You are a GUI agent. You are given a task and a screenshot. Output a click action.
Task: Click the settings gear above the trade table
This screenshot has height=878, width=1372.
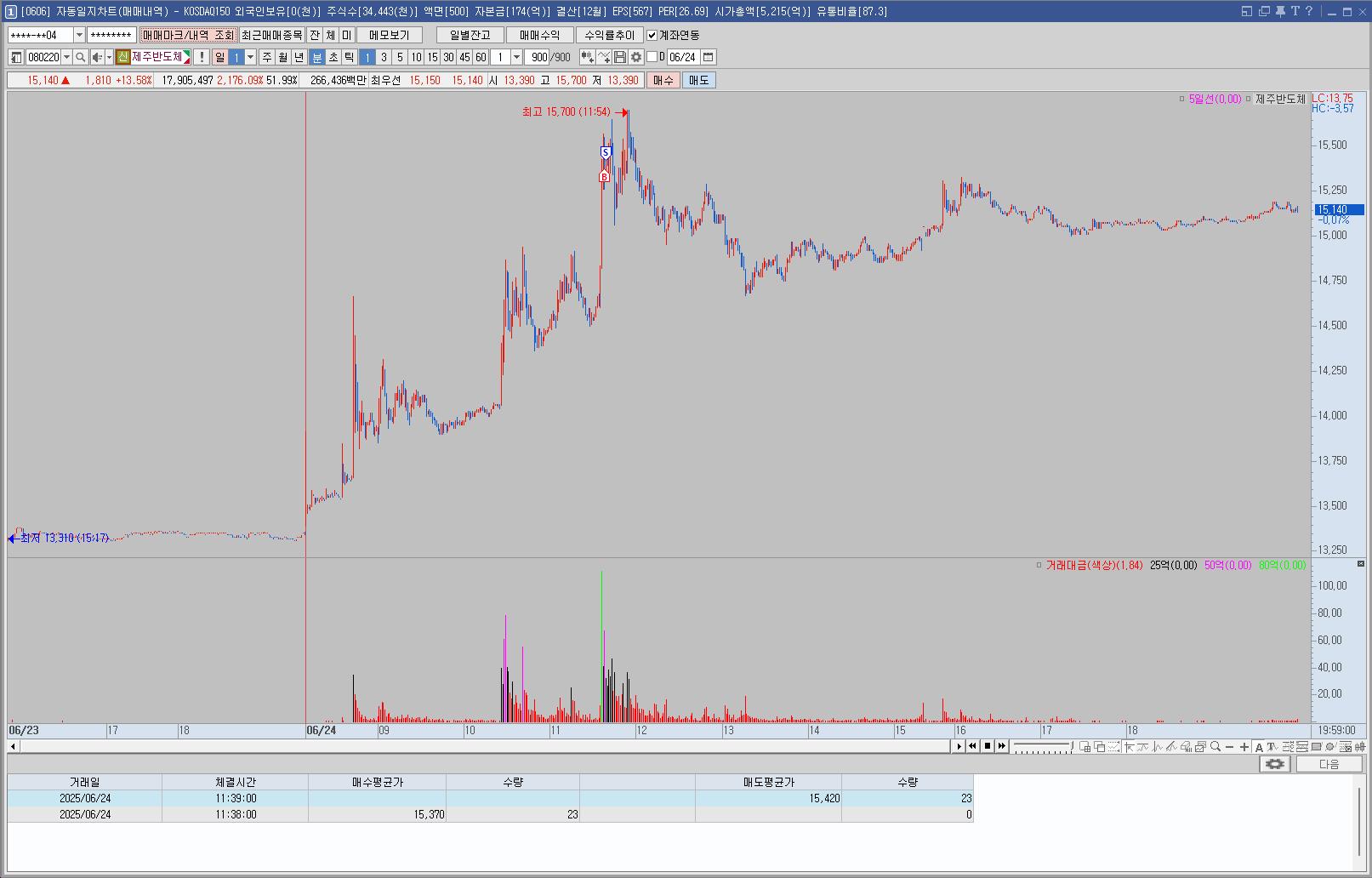pos(1274,764)
